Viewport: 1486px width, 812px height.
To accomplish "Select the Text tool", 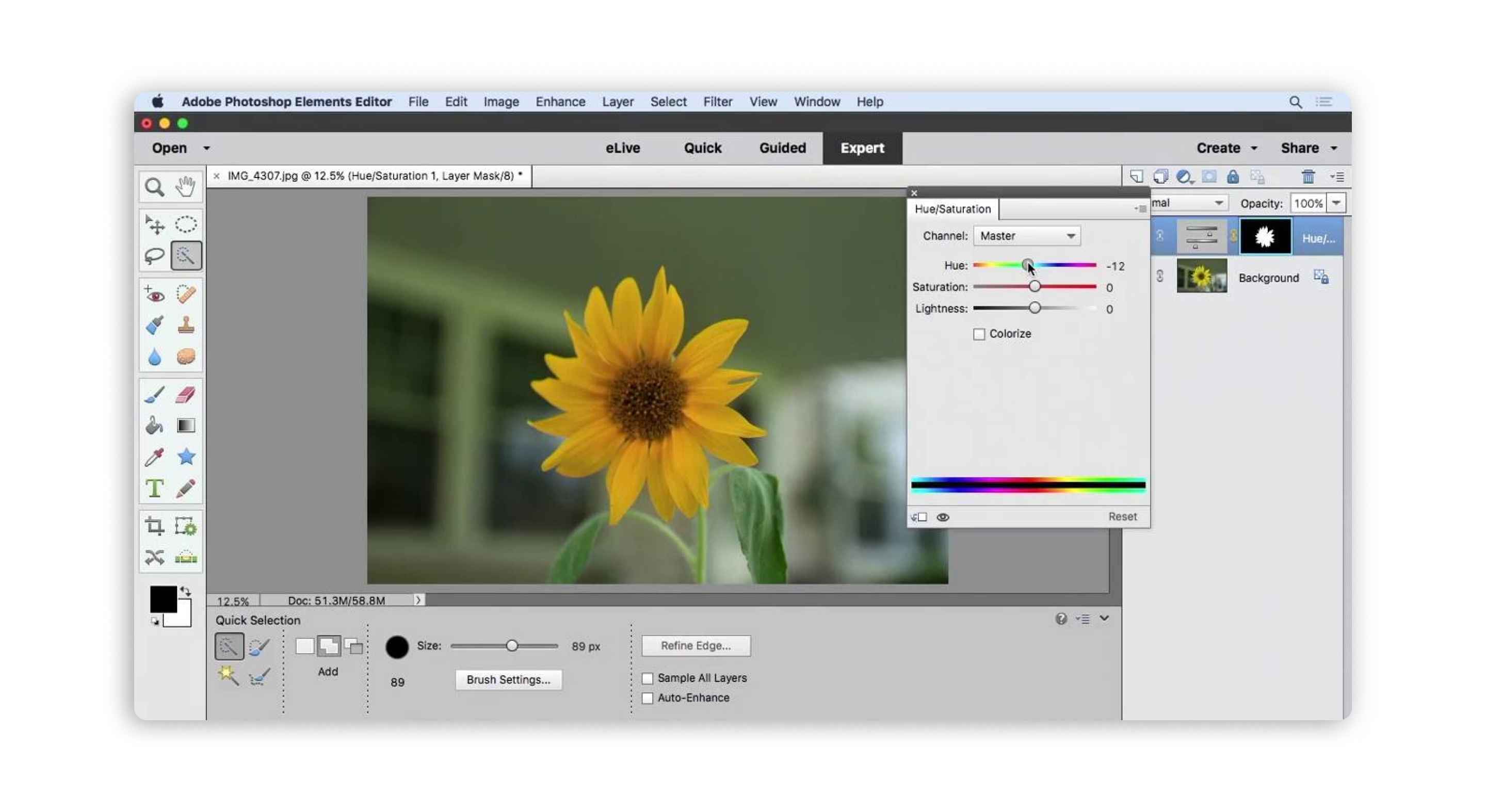I will (155, 488).
